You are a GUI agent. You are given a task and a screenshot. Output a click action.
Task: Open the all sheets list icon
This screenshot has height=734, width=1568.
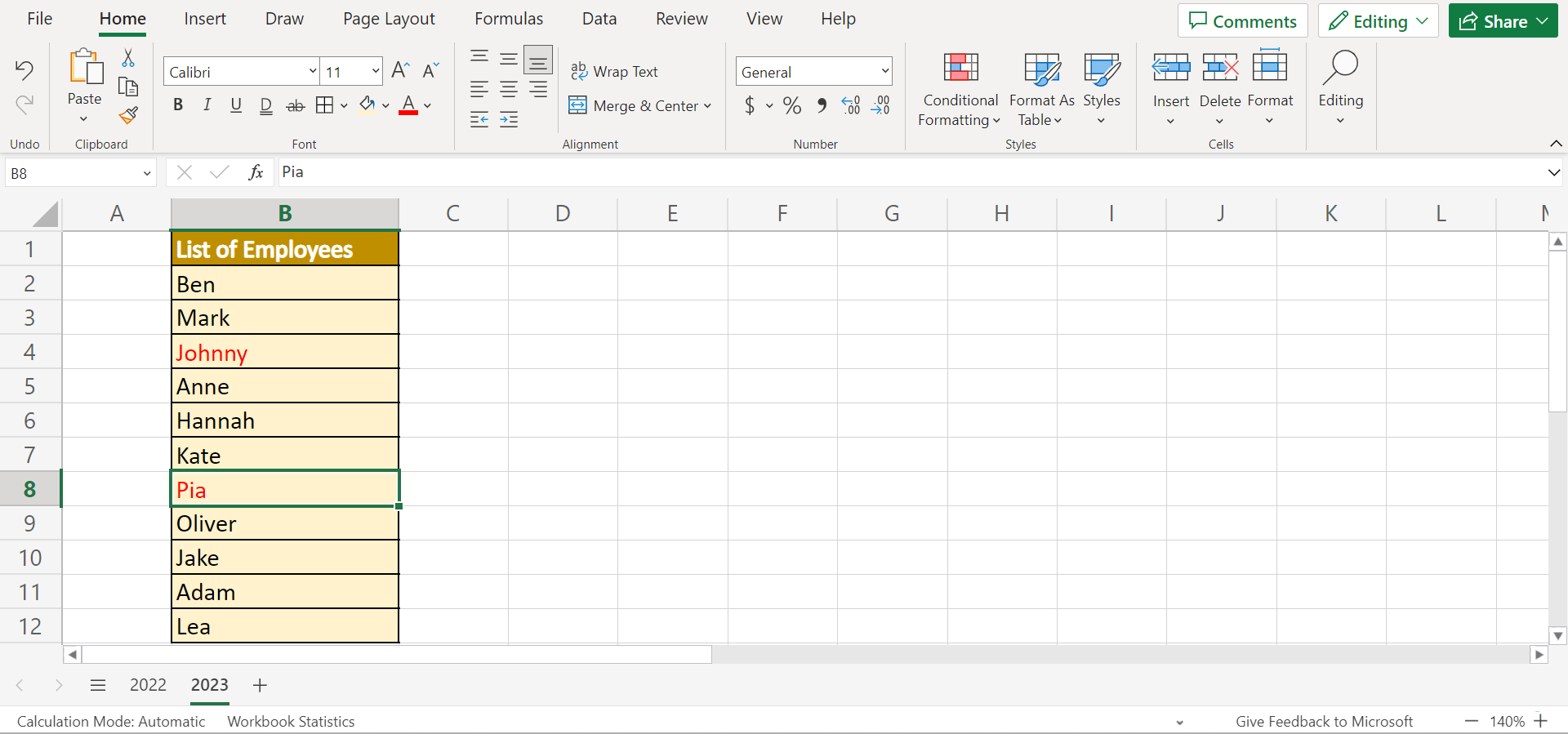[98, 685]
